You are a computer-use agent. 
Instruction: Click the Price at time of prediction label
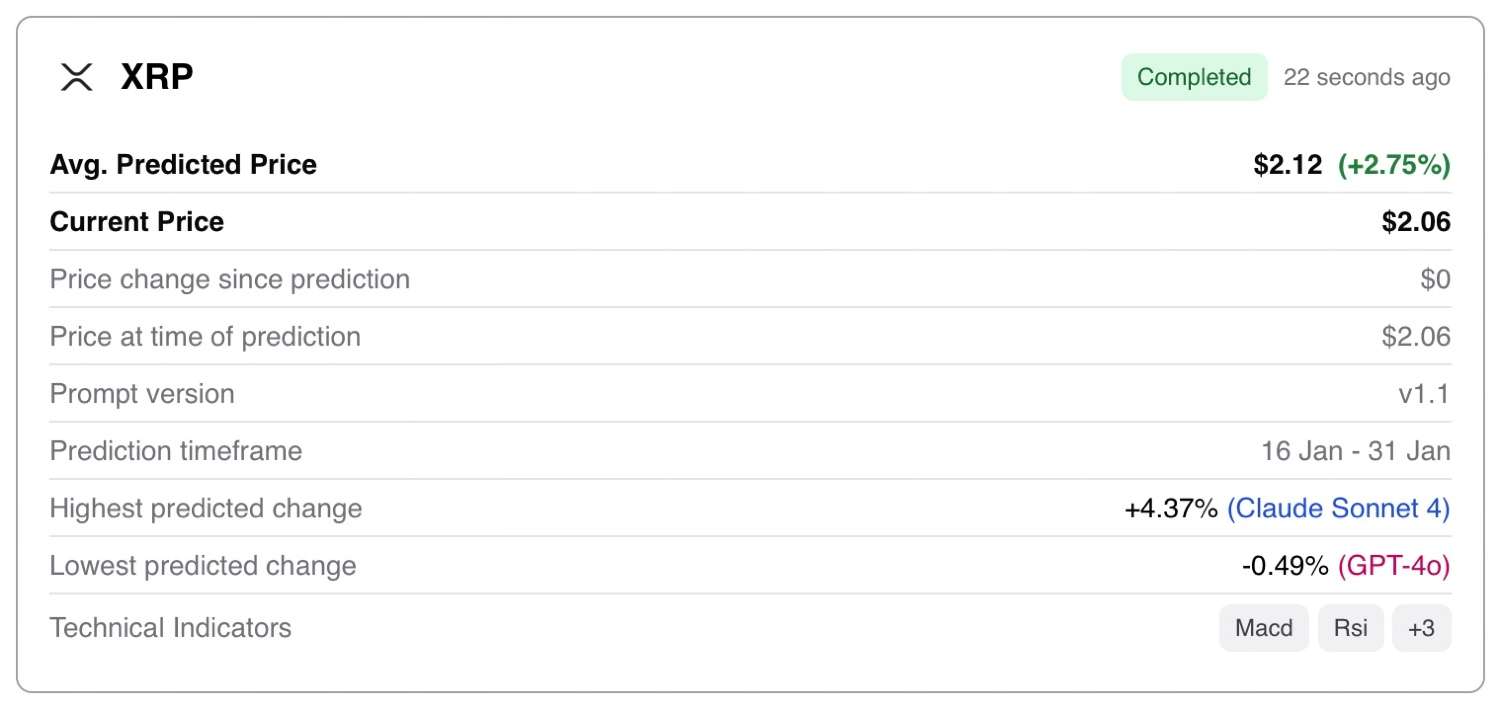205,336
